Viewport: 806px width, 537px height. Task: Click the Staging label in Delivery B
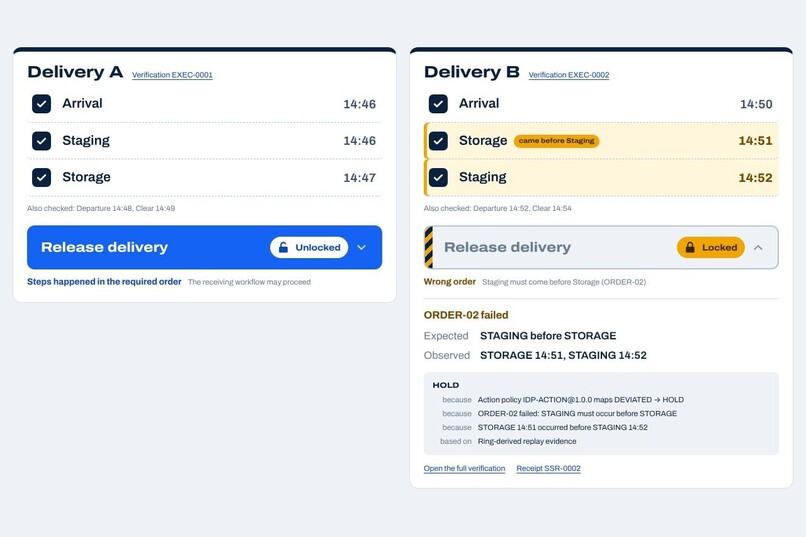[483, 177]
